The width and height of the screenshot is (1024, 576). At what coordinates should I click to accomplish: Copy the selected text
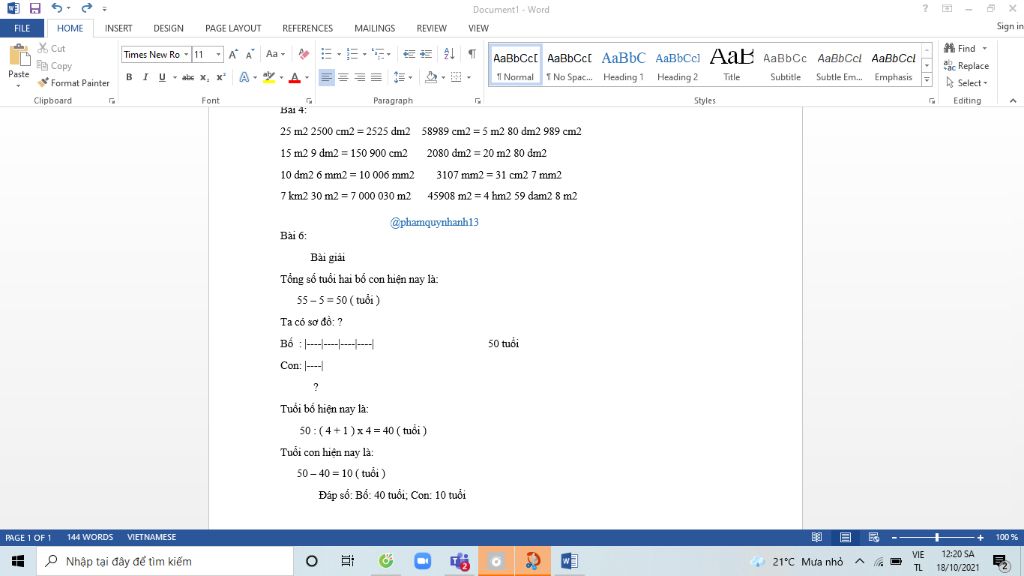[x=54, y=65]
